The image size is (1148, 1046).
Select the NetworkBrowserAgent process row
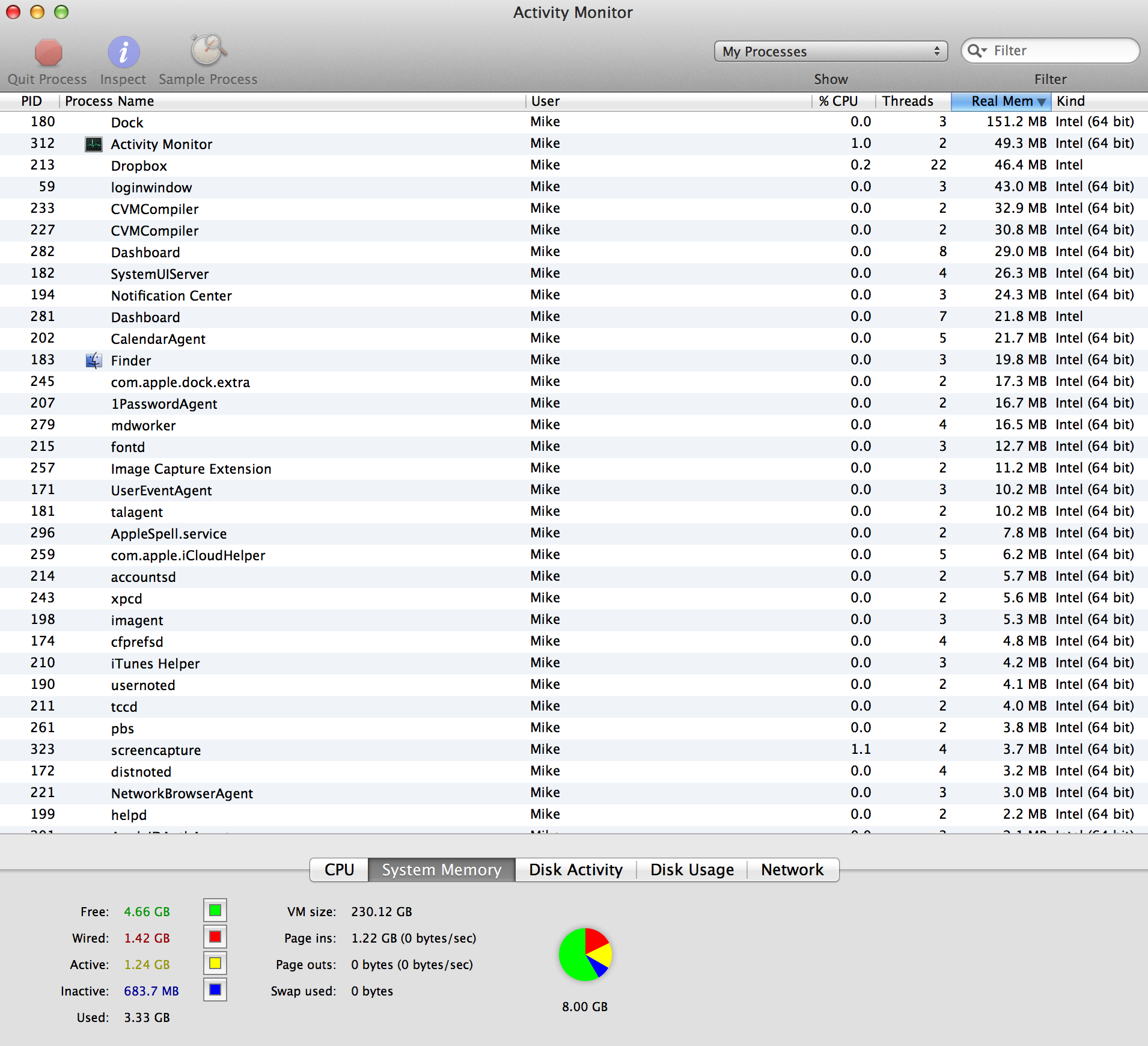pos(574,794)
